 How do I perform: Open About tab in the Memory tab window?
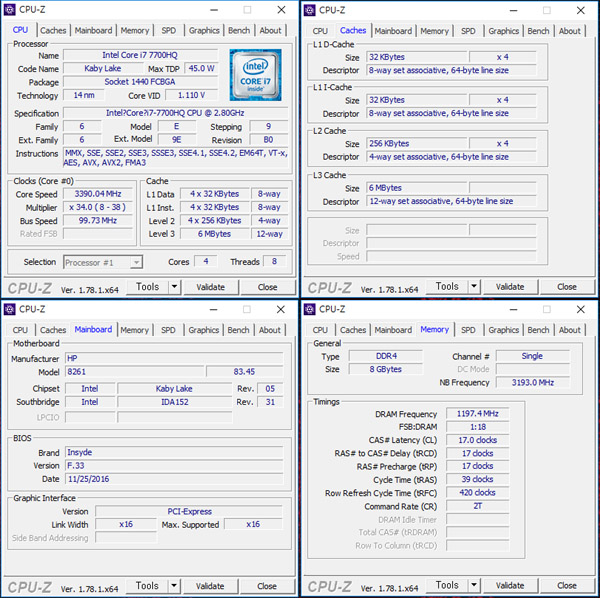(569, 330)
